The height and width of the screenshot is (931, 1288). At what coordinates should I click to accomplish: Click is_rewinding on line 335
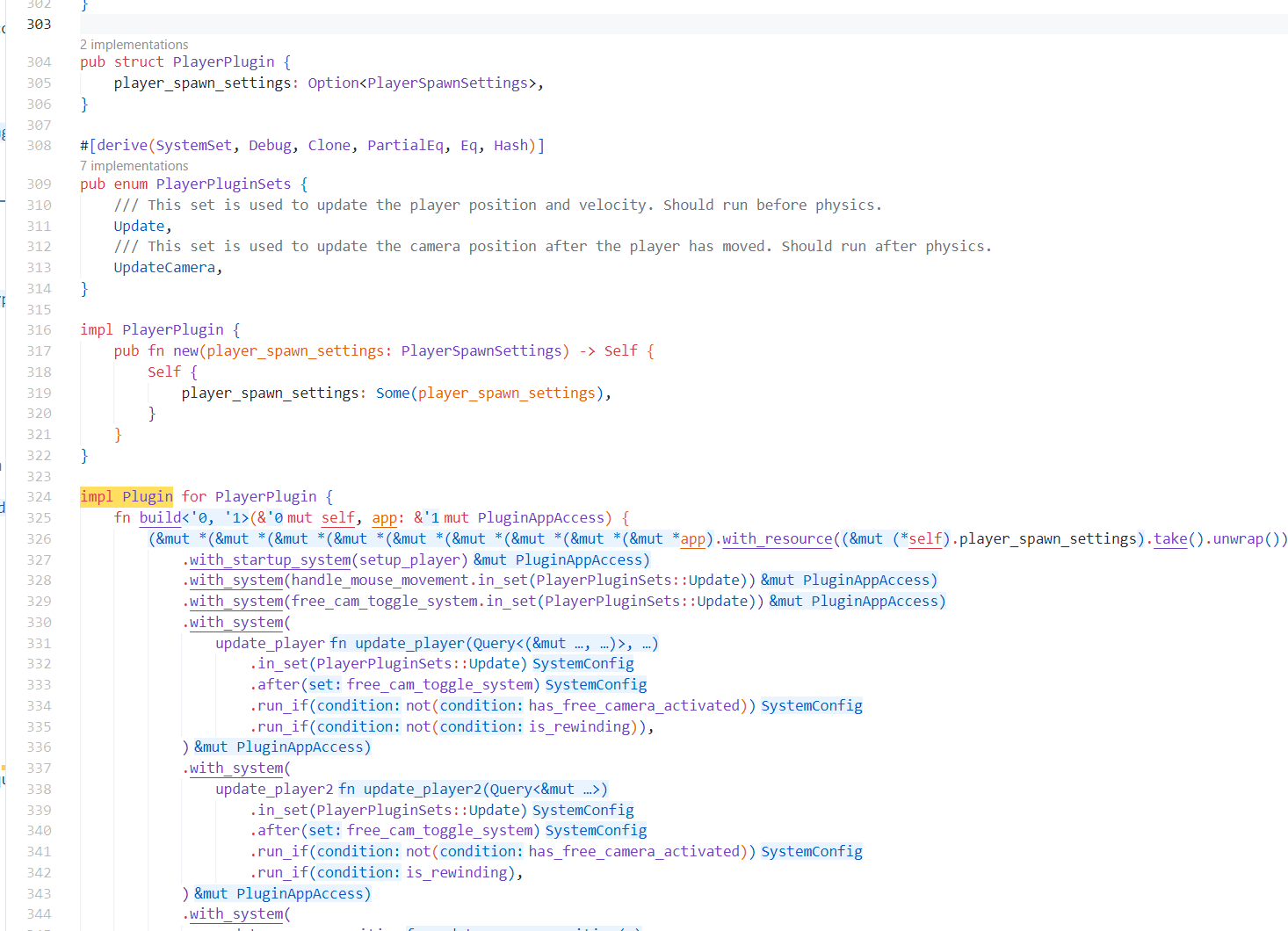pos(580,727)
